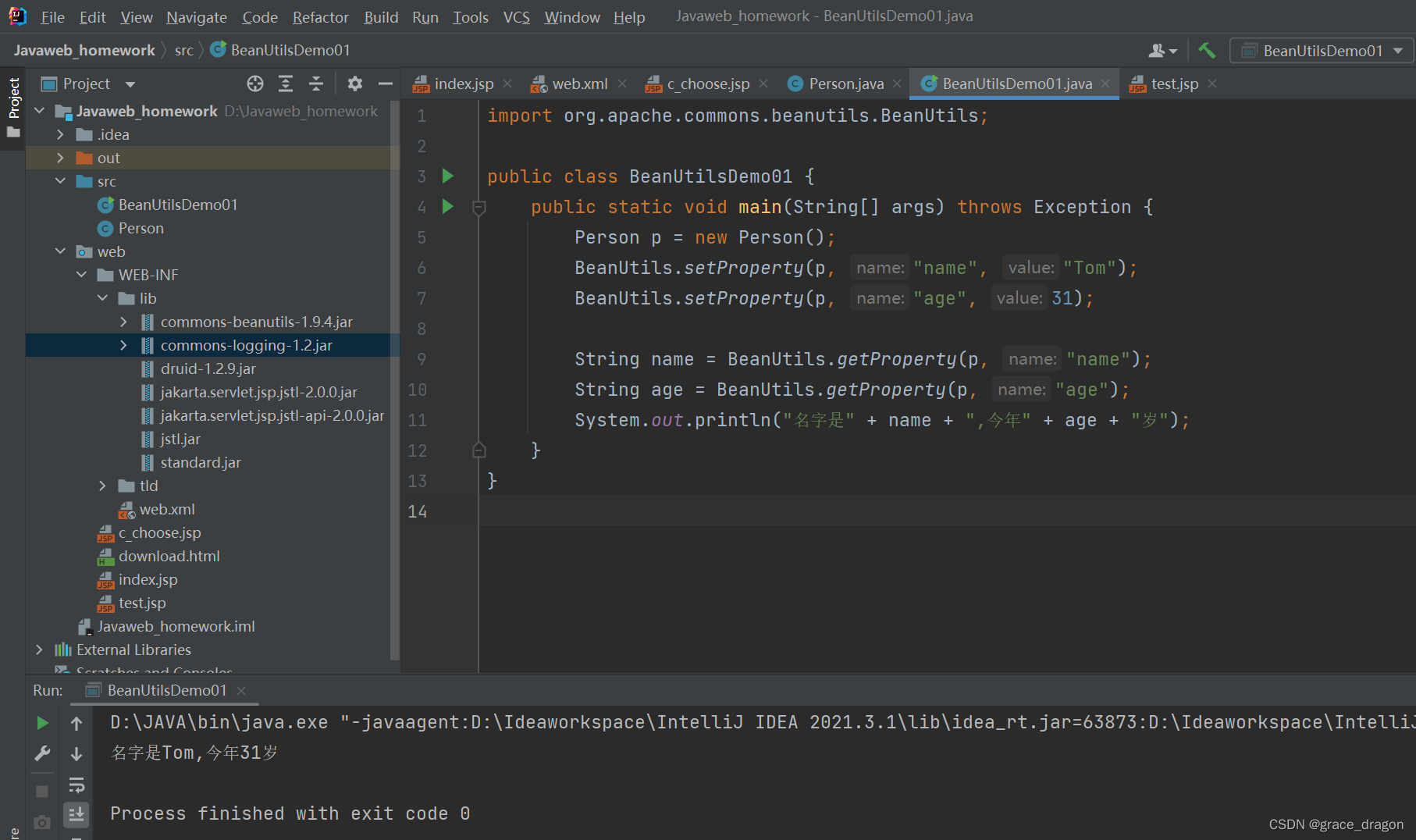Open the Project vertical tool tab

pos(13,107)
